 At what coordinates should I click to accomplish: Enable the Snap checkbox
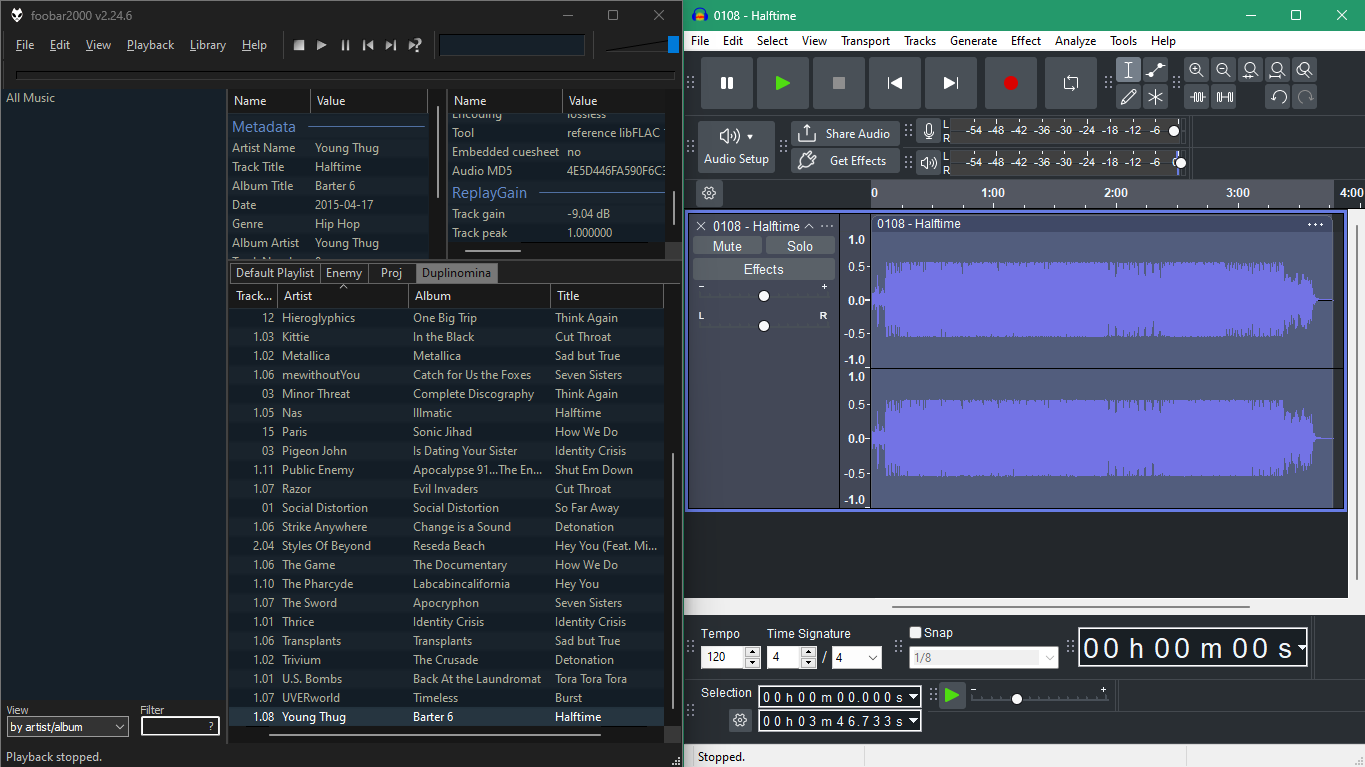915,632
